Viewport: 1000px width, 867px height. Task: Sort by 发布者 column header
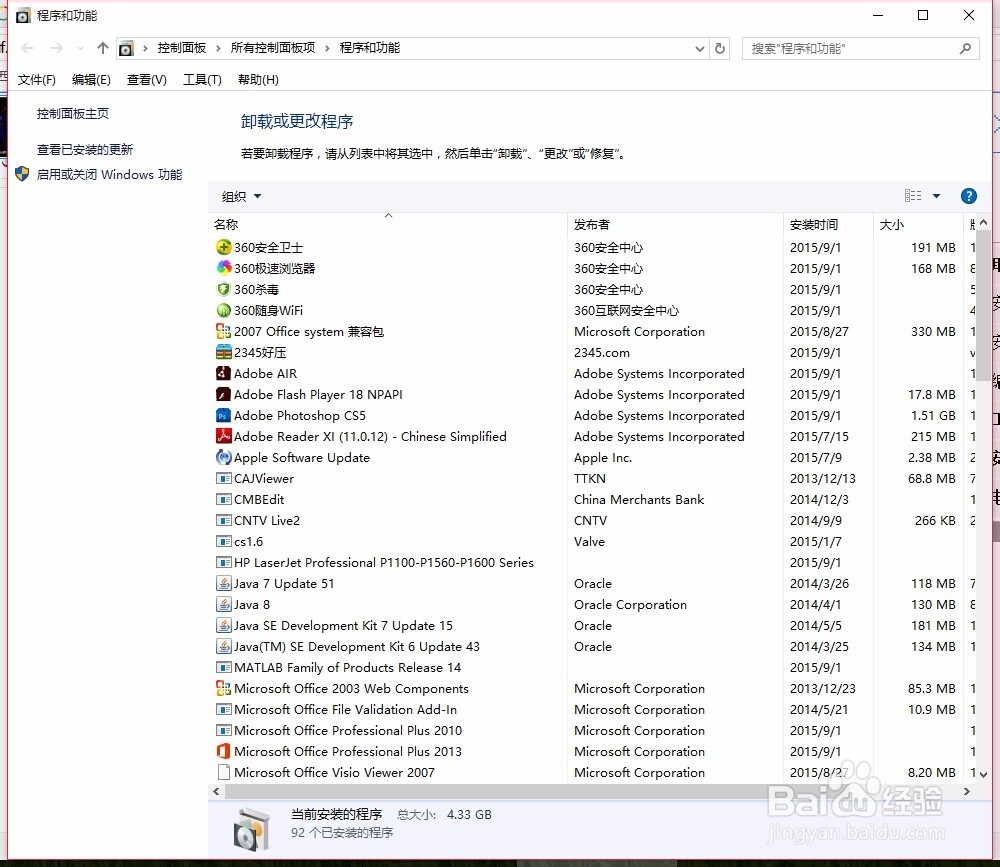675,225
